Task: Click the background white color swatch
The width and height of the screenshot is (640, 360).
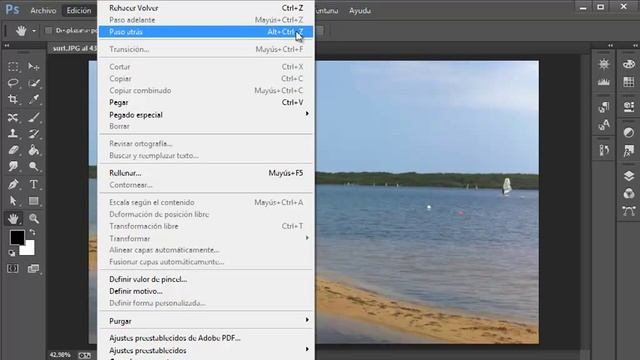Action: pyautogui.click(x=28, y=249)
